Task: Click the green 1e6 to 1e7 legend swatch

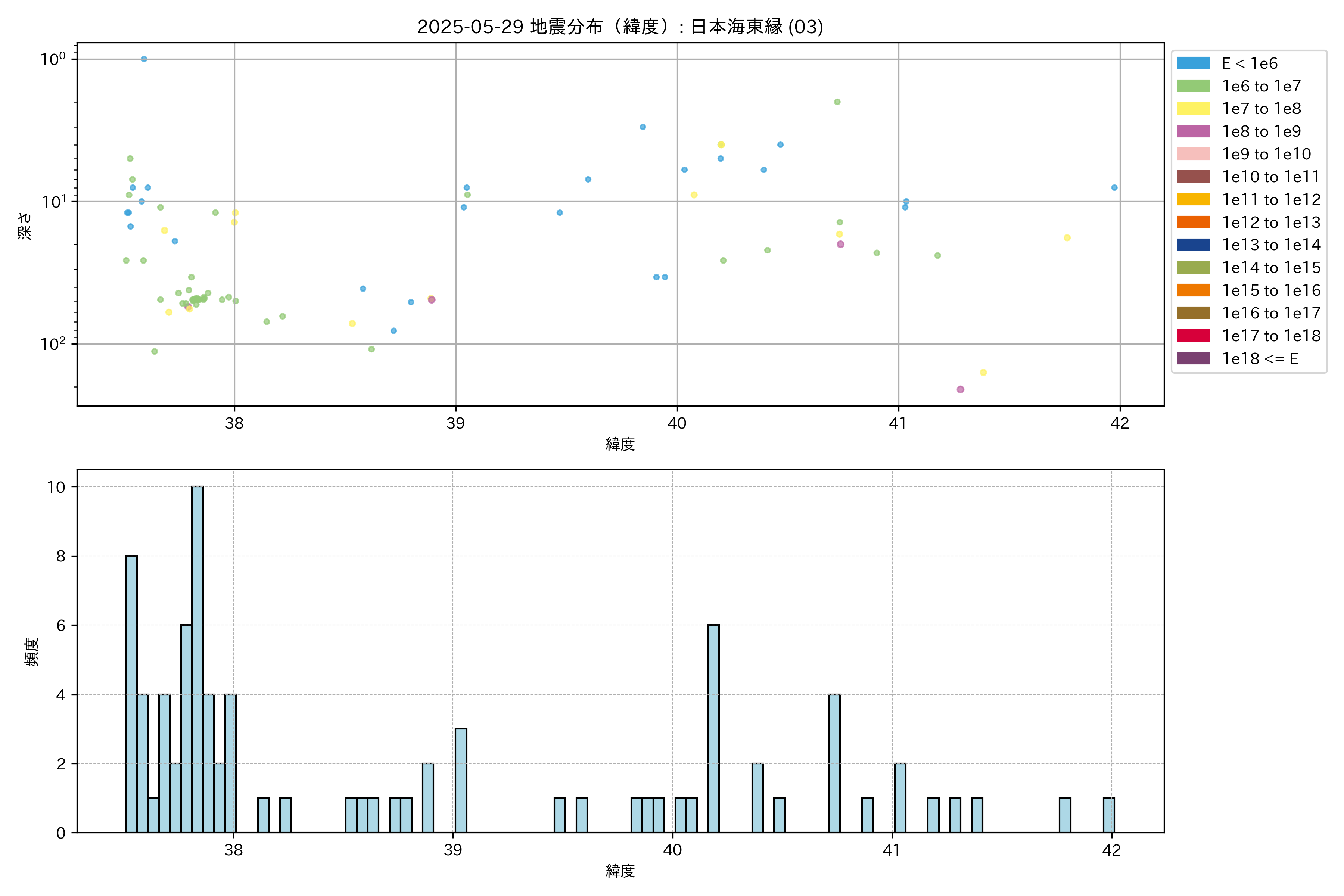Action: (1192, 86)
